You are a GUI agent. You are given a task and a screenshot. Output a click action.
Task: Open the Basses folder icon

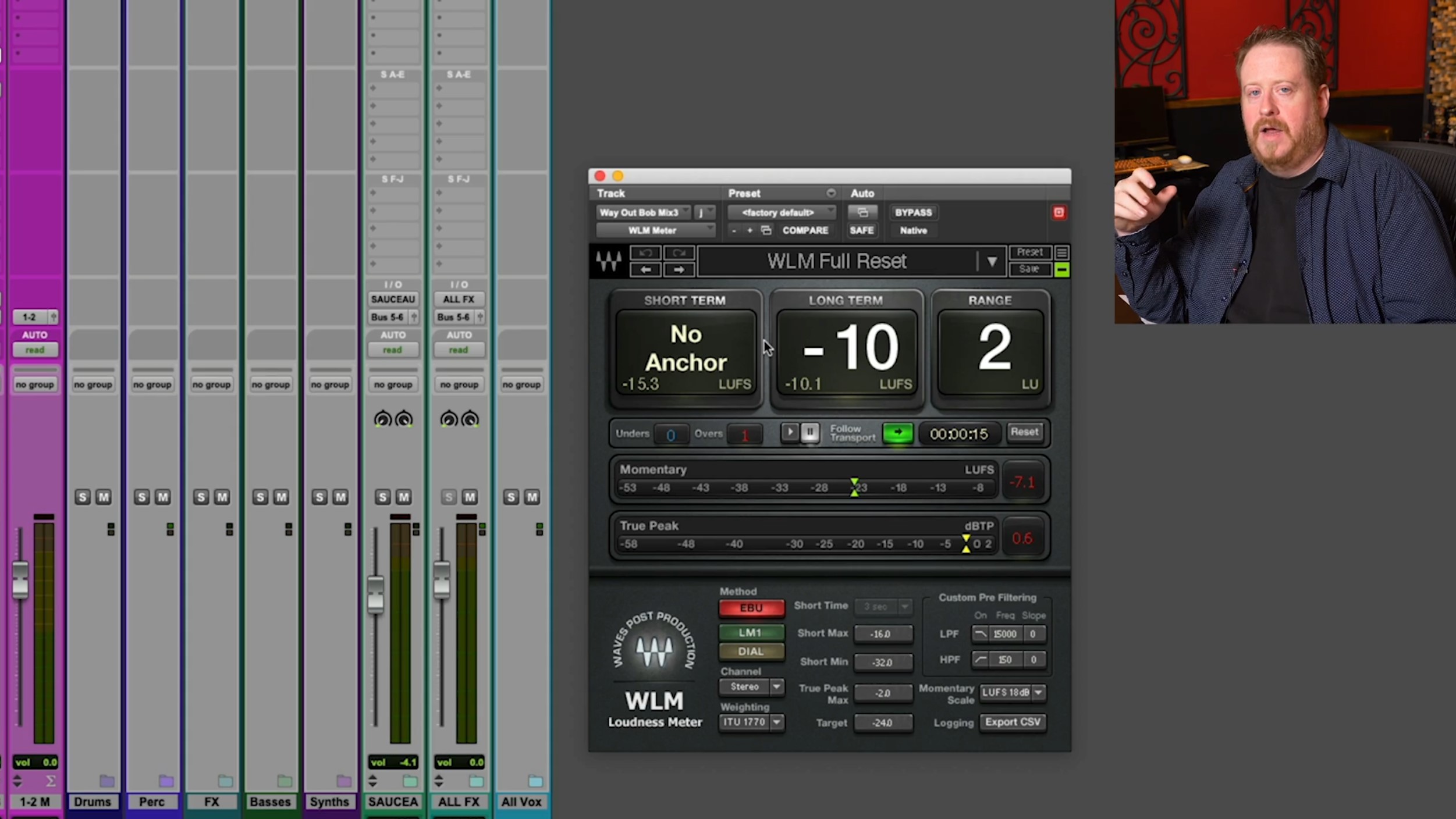pyautogui.click(x=285, y=781)
